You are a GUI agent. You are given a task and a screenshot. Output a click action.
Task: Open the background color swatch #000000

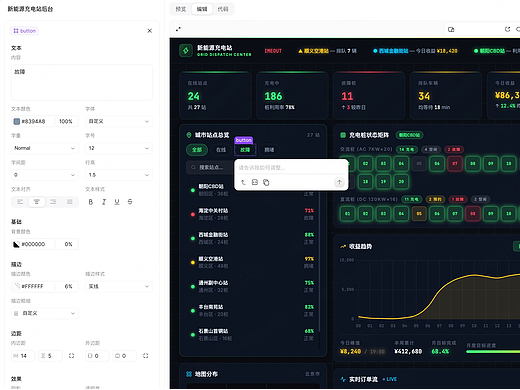coord(16,244)
